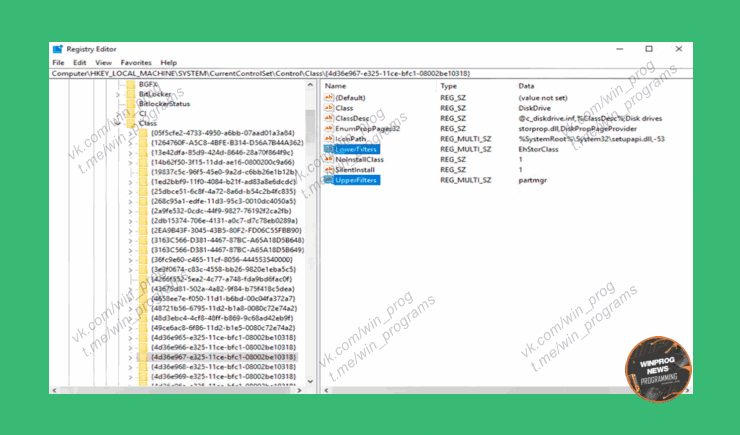The height and width of the screenshot is (435, 740).
Task: Select the (Default) value string icon
Action: pyautogui.click(x=329, y=98)
